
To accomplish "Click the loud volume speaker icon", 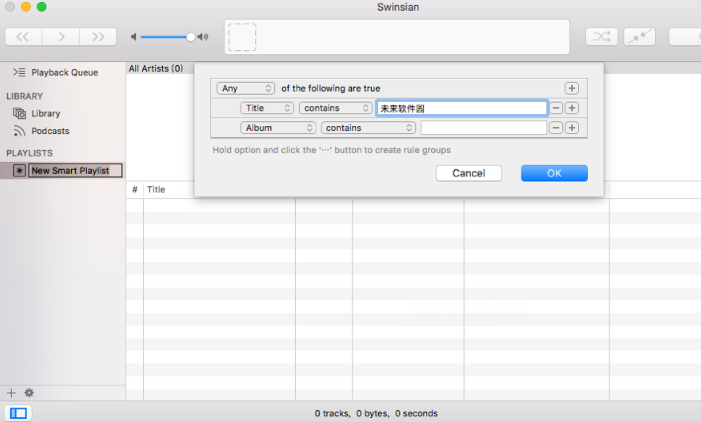I will pos(203,37).
